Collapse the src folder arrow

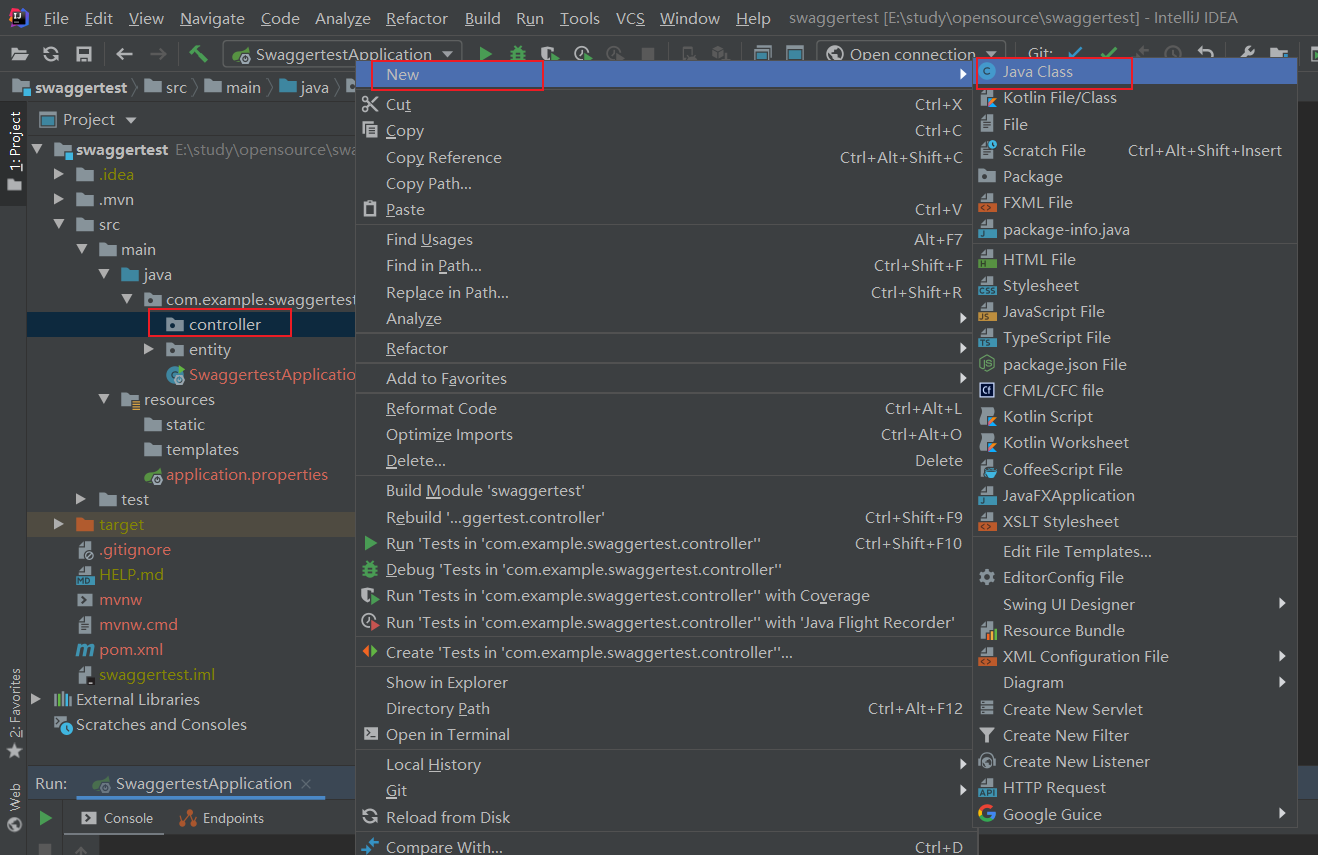60,225
